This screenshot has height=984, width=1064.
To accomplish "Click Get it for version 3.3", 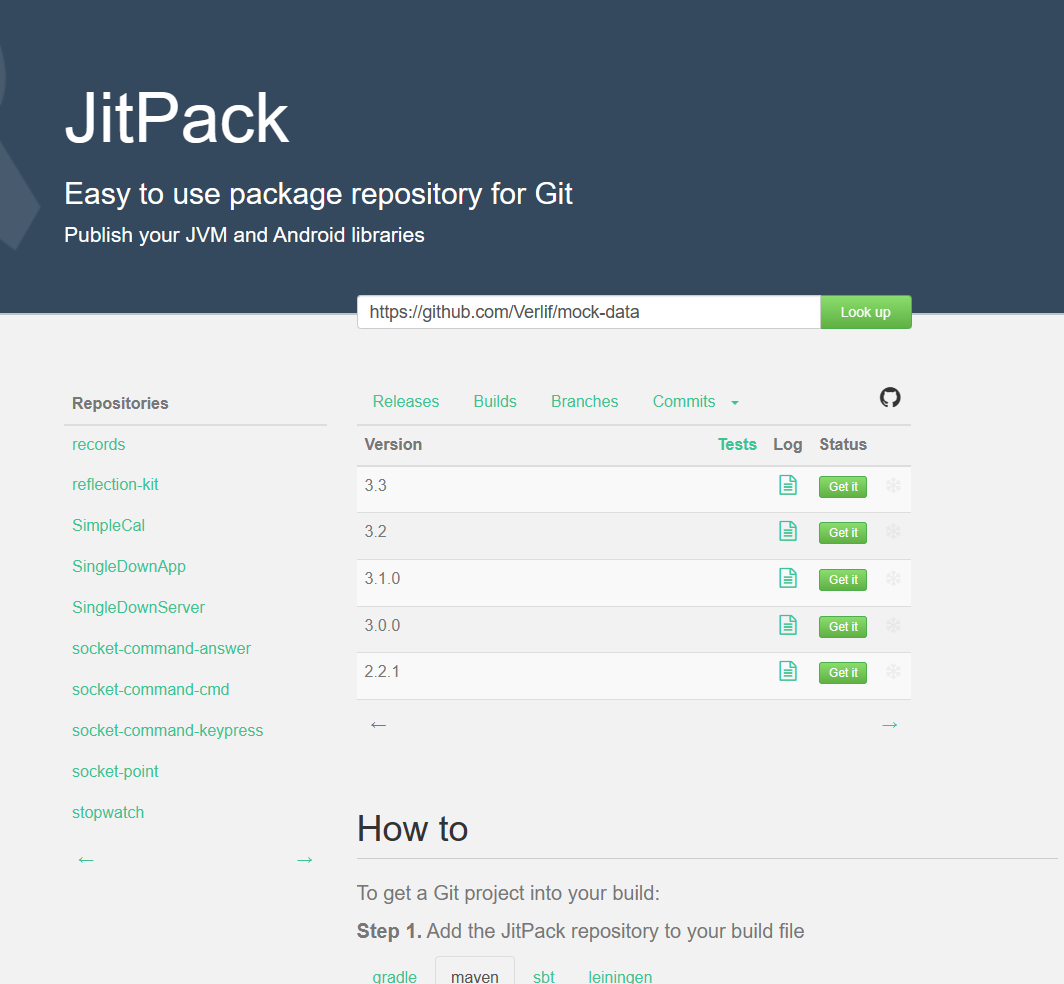I will coord(842,486).
